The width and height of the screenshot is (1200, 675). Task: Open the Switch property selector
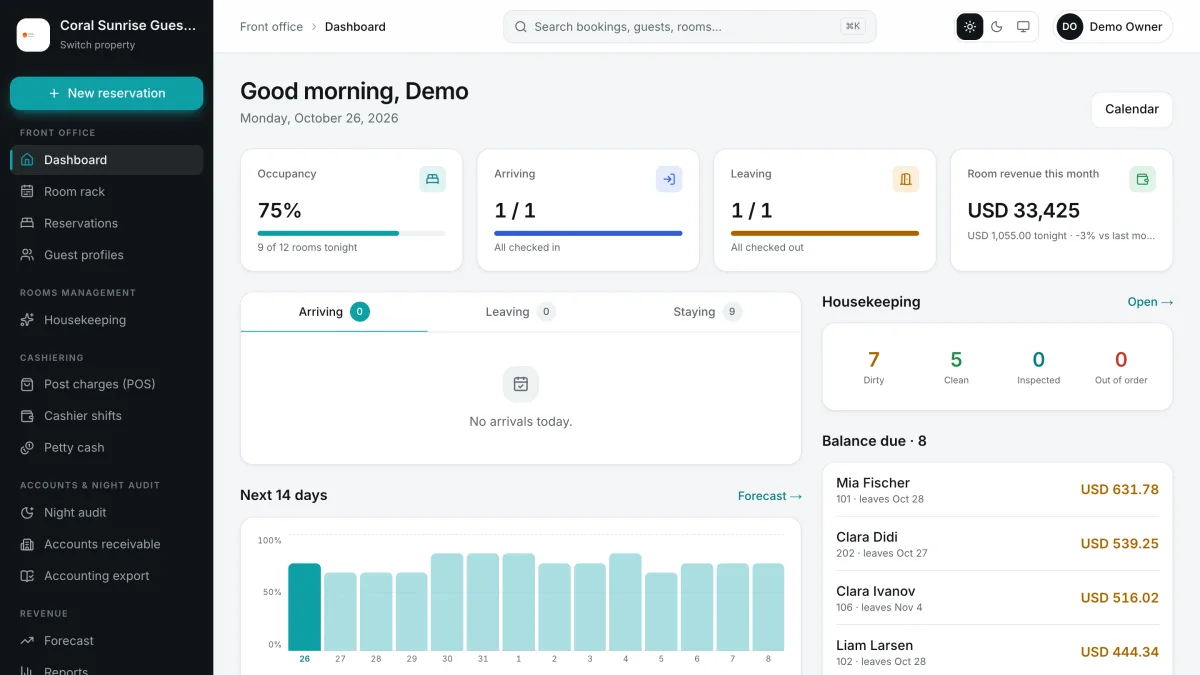point(107,35)
